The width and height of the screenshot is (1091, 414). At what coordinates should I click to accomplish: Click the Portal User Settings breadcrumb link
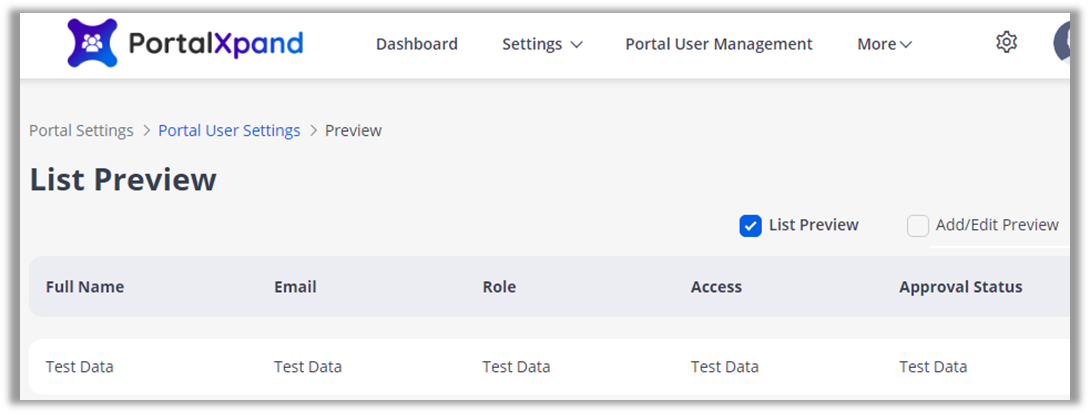coord(229,131)
